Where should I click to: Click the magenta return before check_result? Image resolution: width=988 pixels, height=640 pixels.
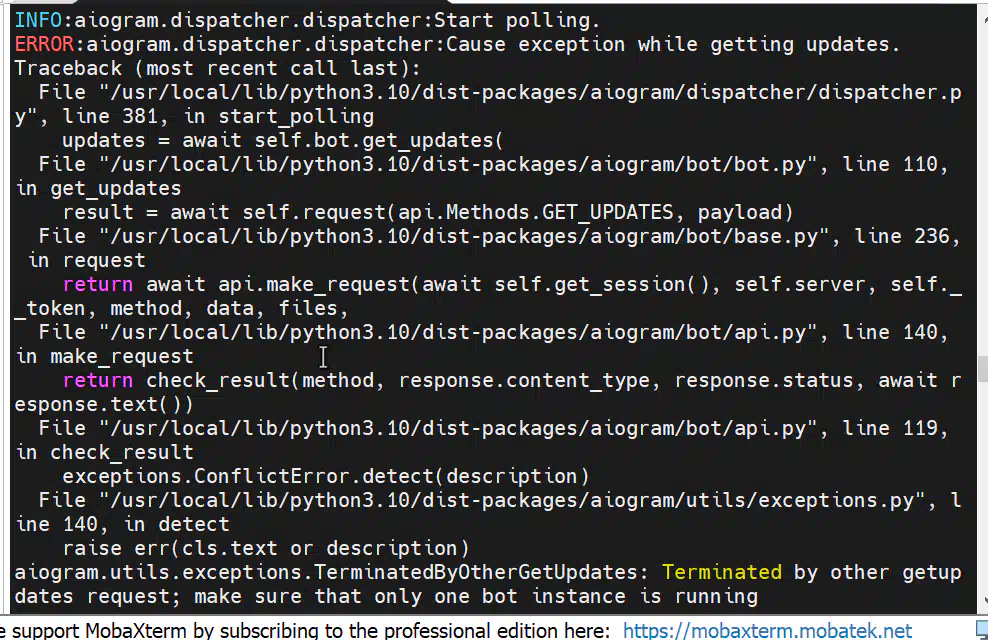98,380
